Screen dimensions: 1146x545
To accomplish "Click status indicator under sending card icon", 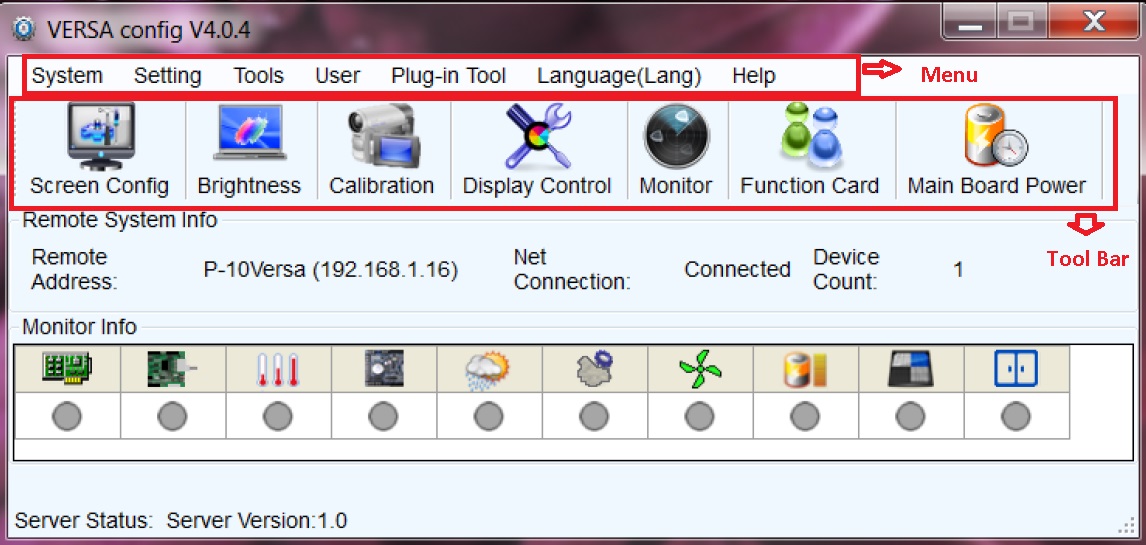I will pyautogui.click(x=67, y=417).
